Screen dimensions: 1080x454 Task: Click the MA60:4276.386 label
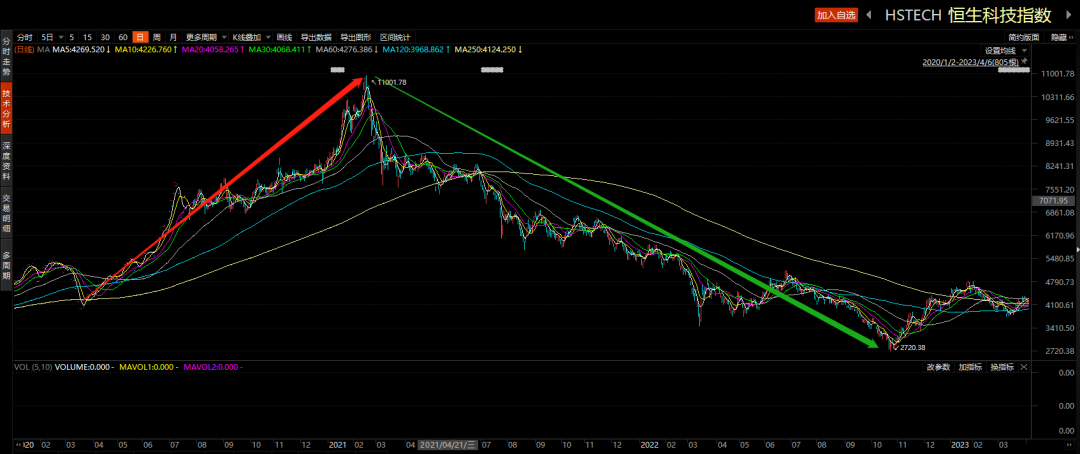point(348,50)
